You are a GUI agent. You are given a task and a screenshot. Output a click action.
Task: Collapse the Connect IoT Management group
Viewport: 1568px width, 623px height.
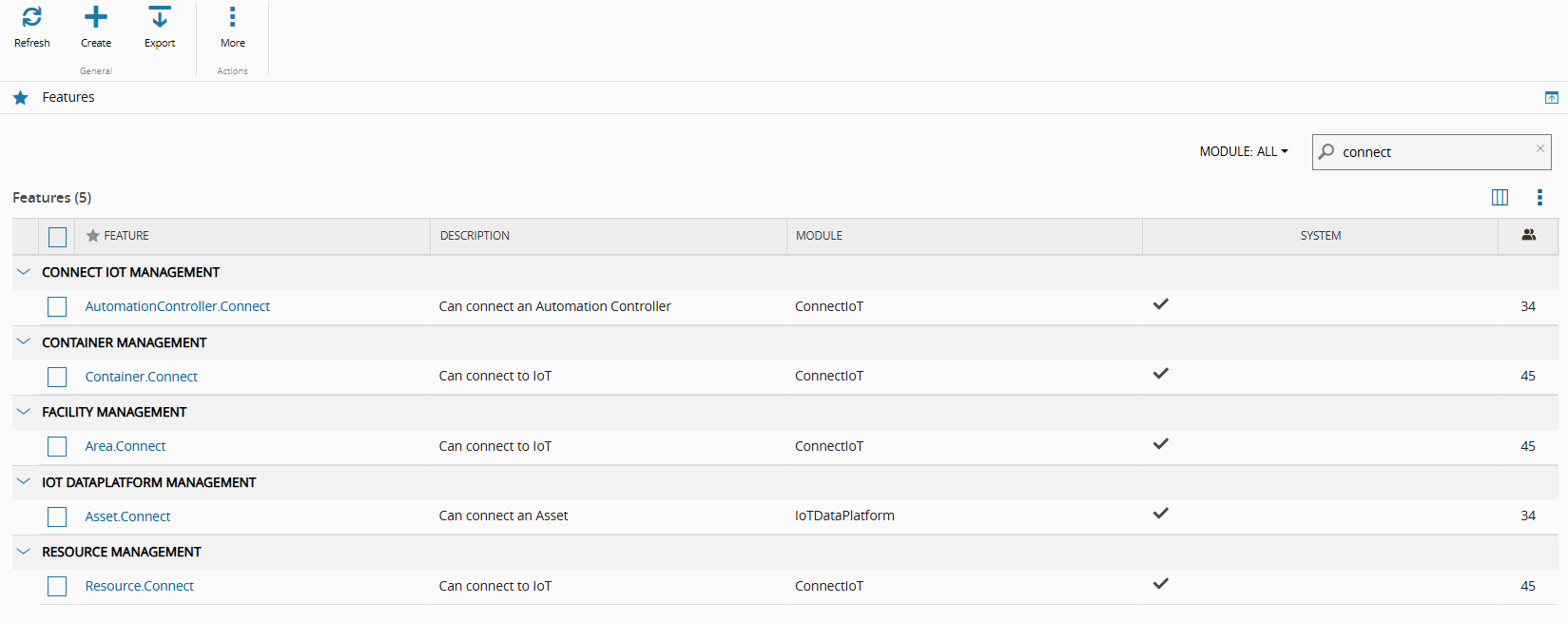tap(24, 272)
